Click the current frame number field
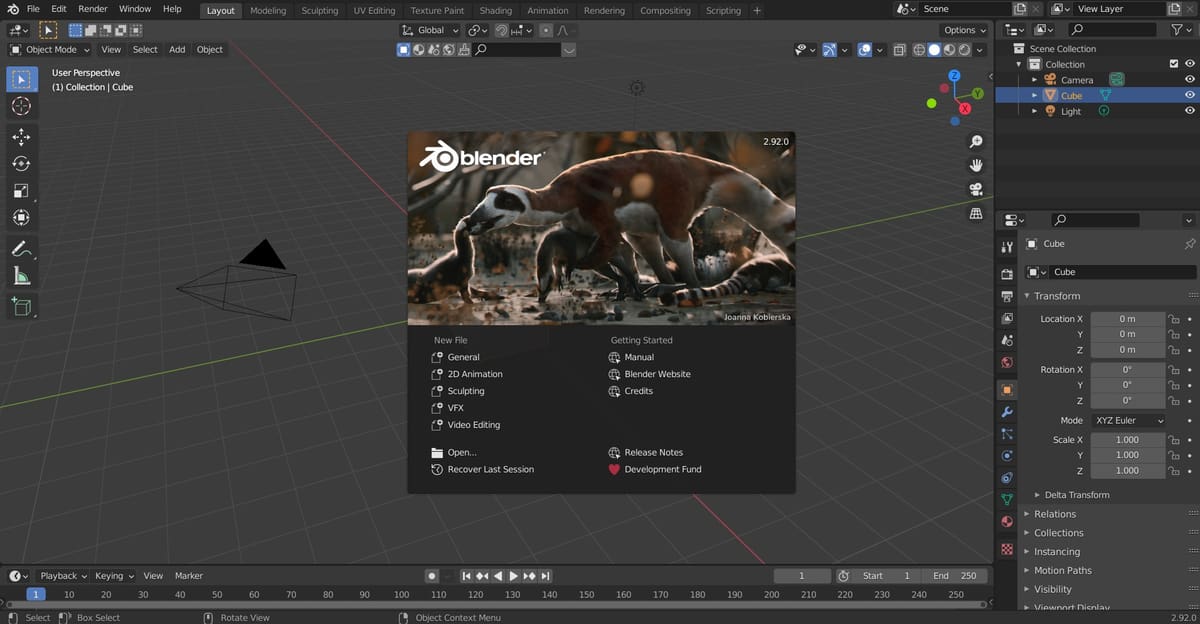 pos(802,576)
